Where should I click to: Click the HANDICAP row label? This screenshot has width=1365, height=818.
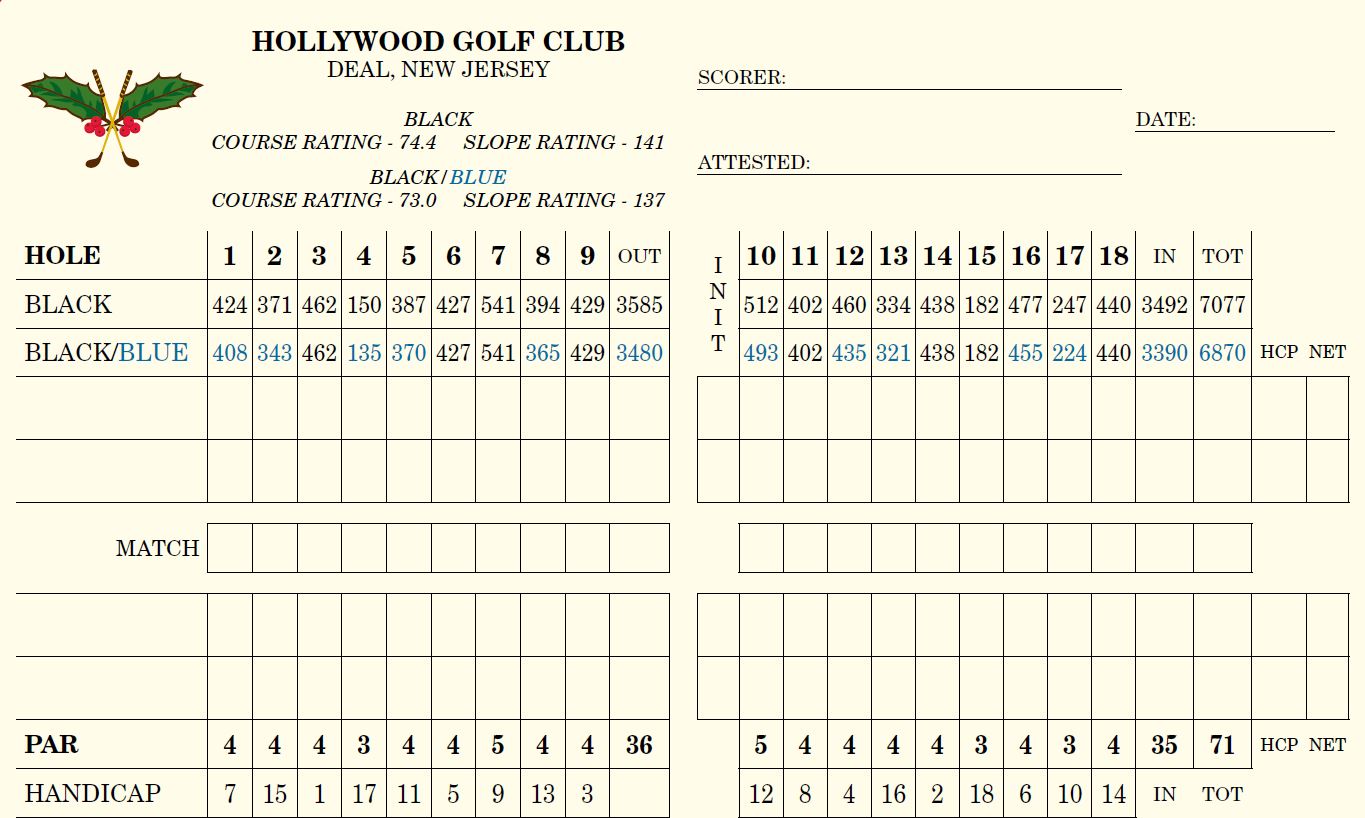[92, 793]
